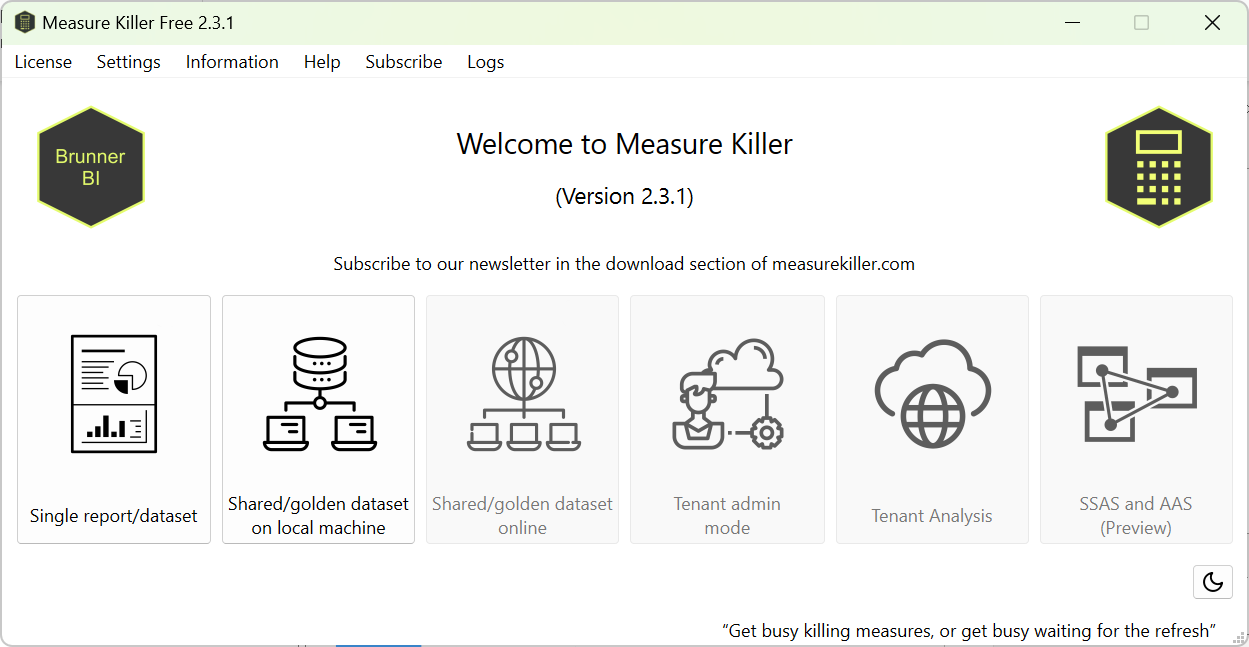Select SSAS and AAS (Preview) icon

click(1136, 393)
